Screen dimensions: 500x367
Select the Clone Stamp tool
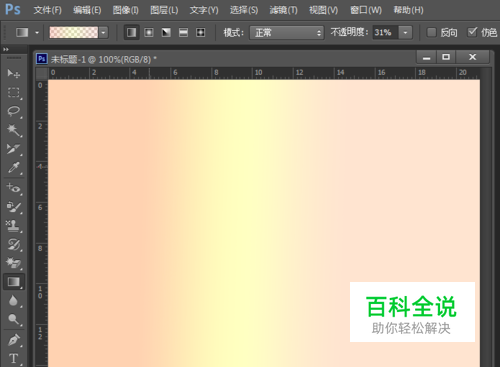14,226
